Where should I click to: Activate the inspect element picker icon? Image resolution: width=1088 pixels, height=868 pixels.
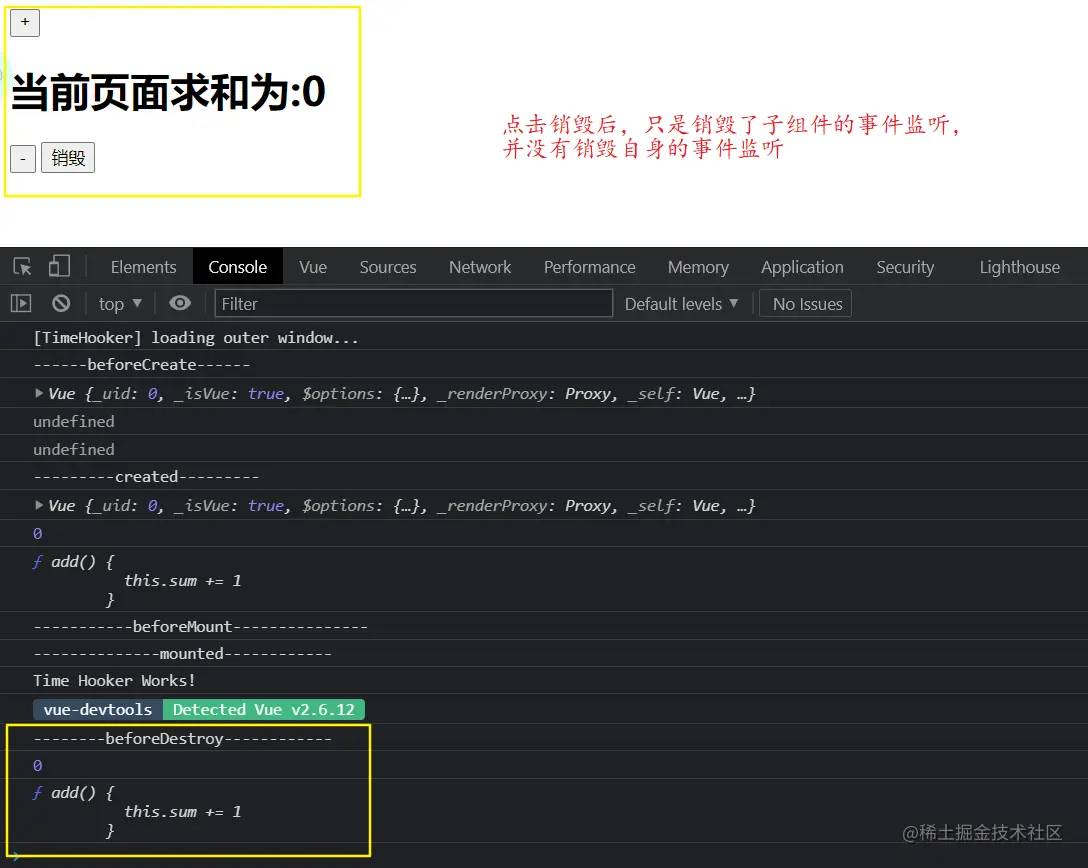(x=22, y=266)
